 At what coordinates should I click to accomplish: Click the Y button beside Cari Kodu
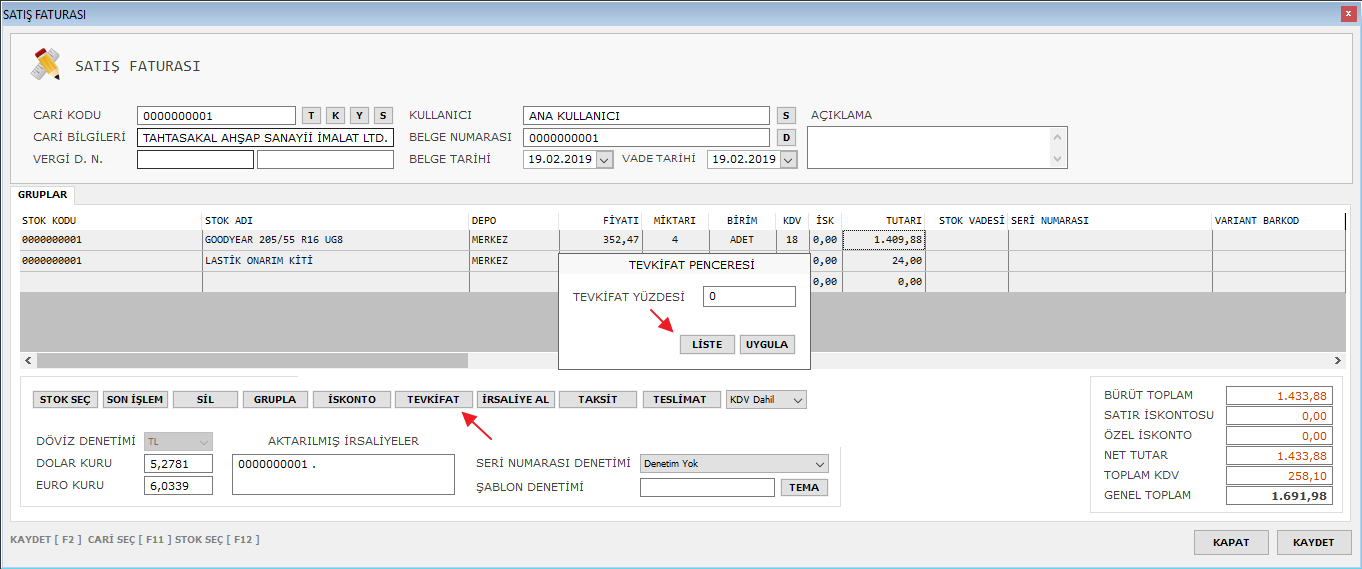pos(359,115)
